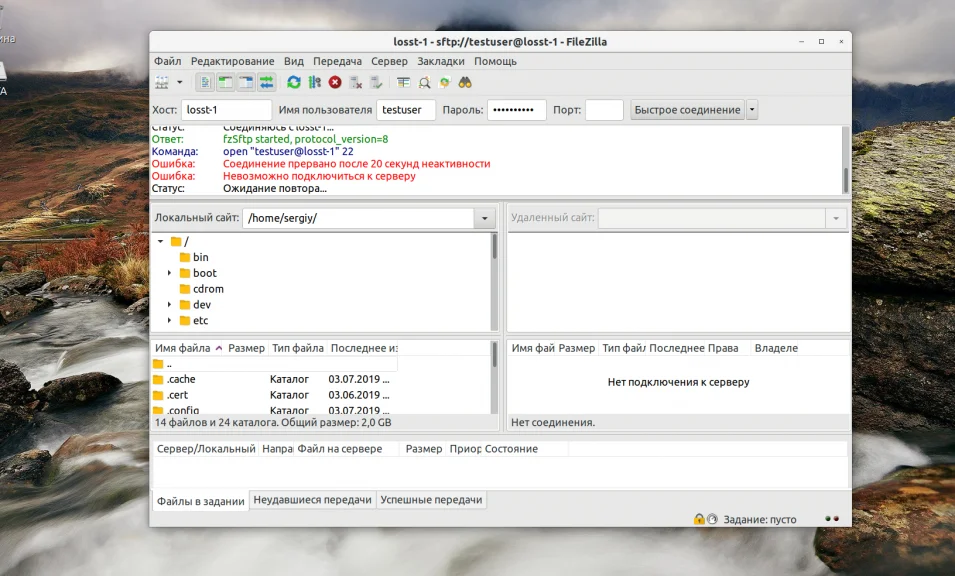Viewport: 955px width, 576px height.
Task: Open the Site Manager icon
Action: click(162, 82)
